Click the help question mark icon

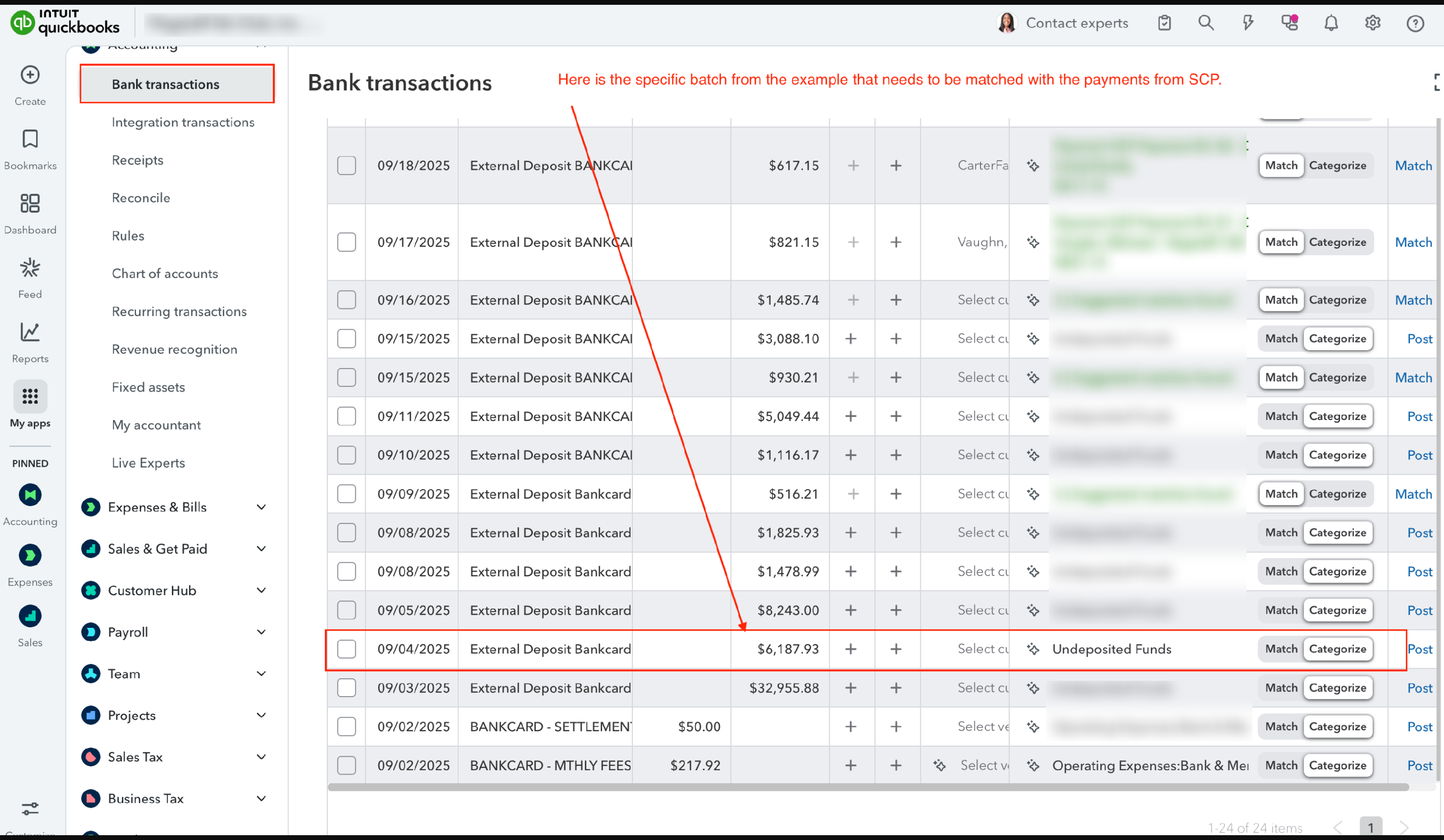click(1415, 23)
